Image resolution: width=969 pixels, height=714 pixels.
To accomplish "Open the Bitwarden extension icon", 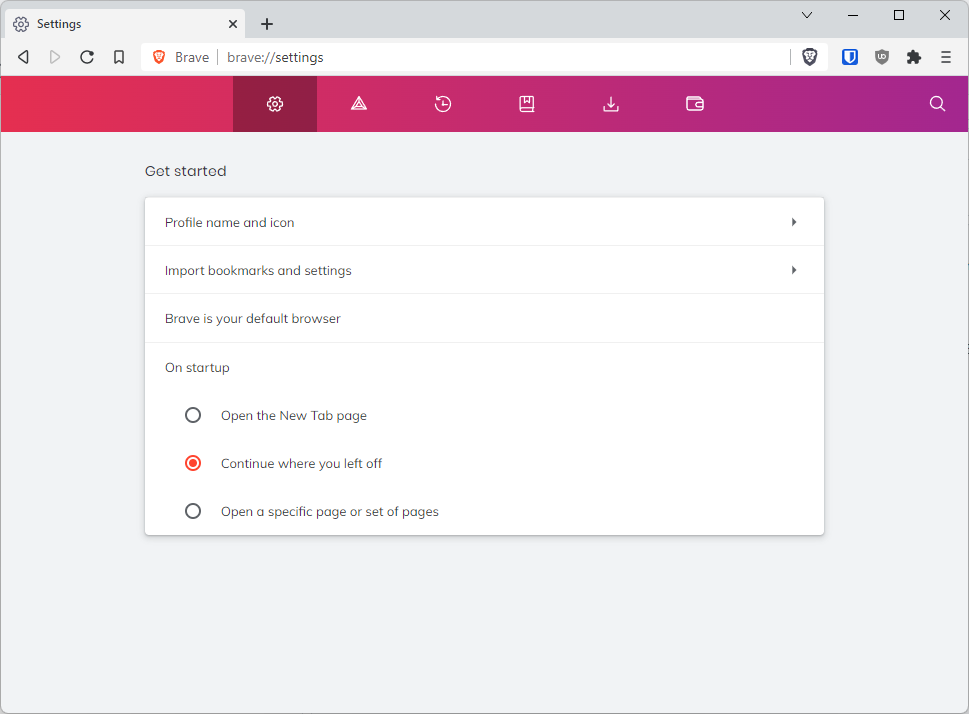I will (850, 57).
